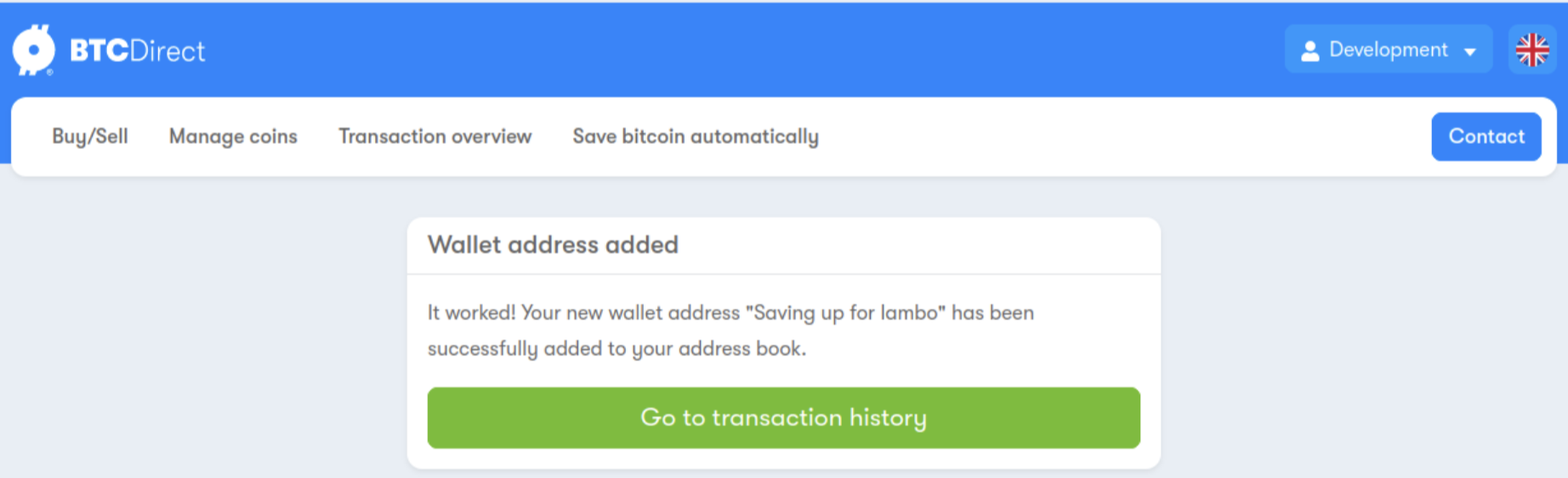Click the registered trademark mark under logo

point(50,73)
